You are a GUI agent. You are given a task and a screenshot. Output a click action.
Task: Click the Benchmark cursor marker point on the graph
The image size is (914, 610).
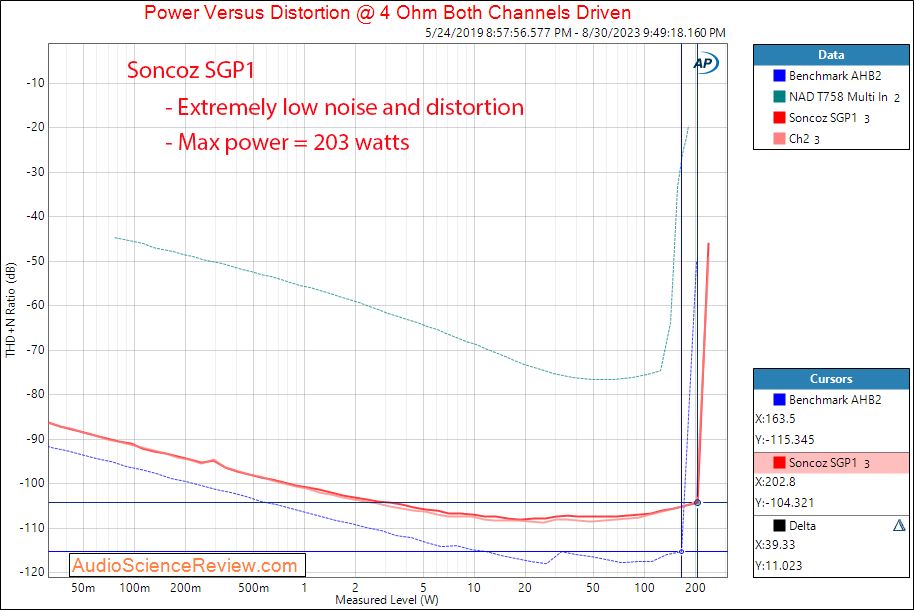coord(681,552)
